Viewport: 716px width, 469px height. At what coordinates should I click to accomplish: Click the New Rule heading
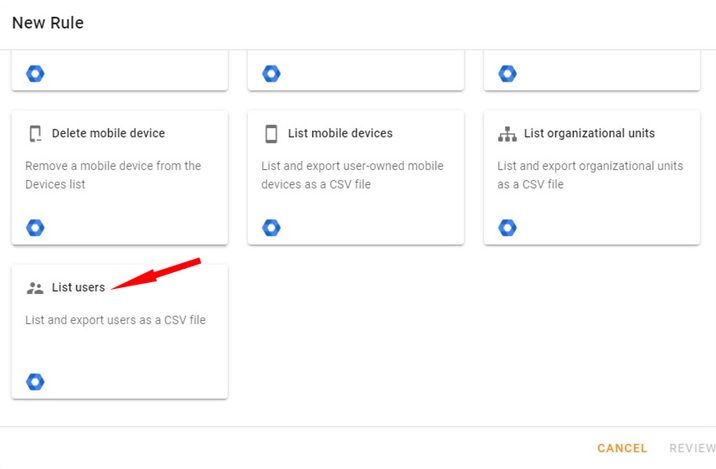click(x=48, y=22)
